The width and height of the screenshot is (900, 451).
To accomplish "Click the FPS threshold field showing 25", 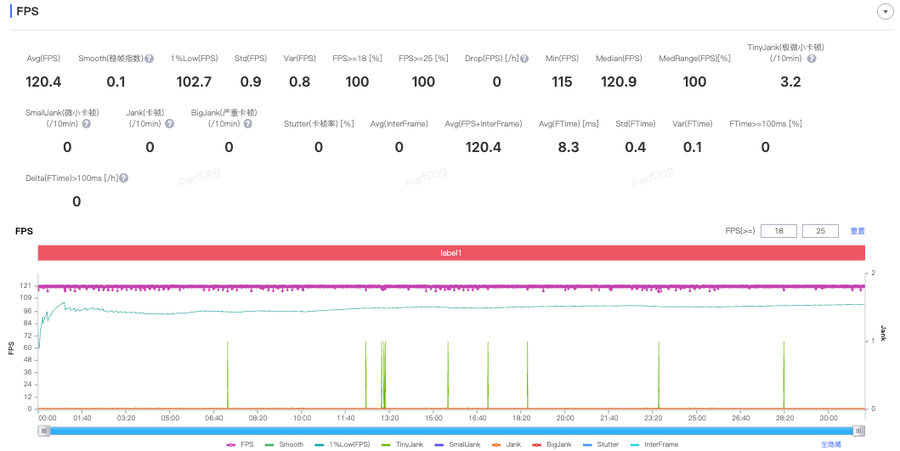I will [x=820, y=231].
